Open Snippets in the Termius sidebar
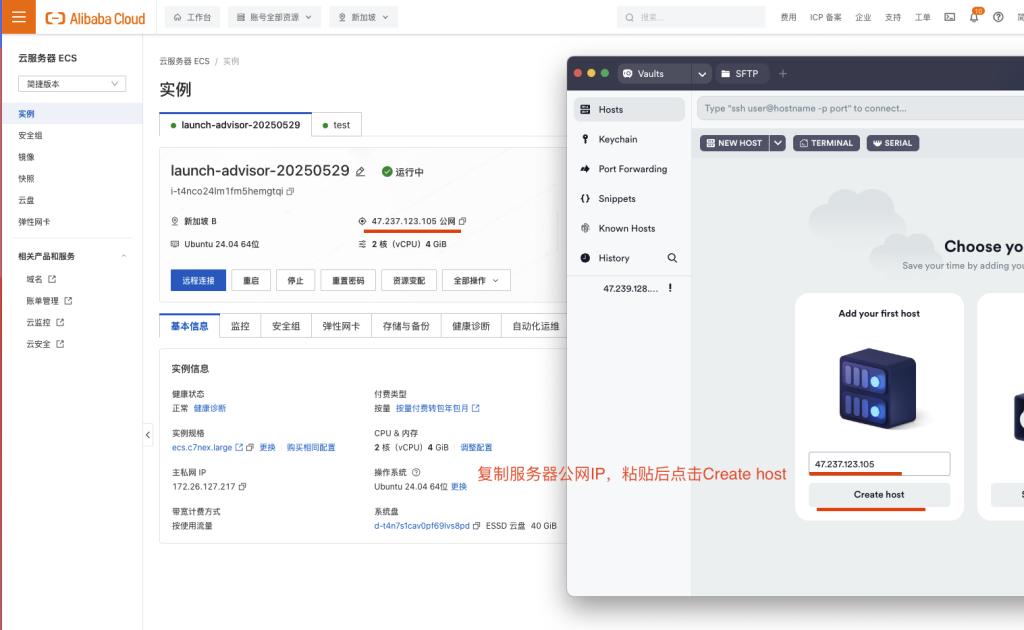Viewport: 1024px width, 630px height. pyautogui.click(x=629, y=198)
